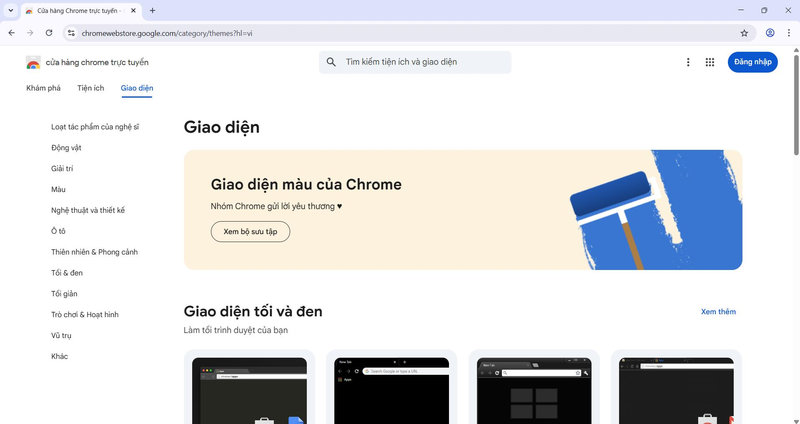Open the fourth dark theme thumbnail

[677, 390]
